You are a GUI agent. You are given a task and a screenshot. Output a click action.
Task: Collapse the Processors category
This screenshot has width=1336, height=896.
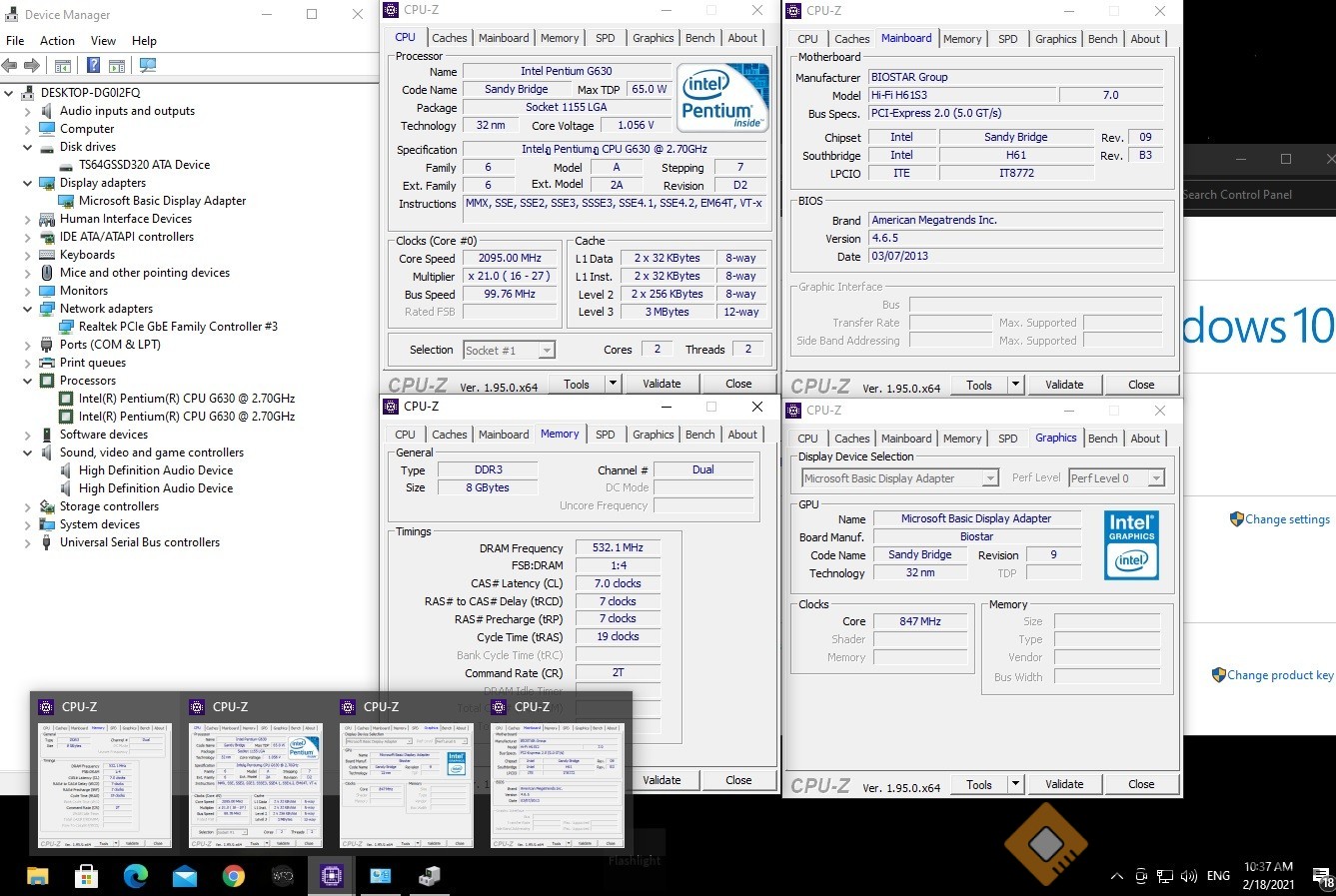click(x=28, y=381)
